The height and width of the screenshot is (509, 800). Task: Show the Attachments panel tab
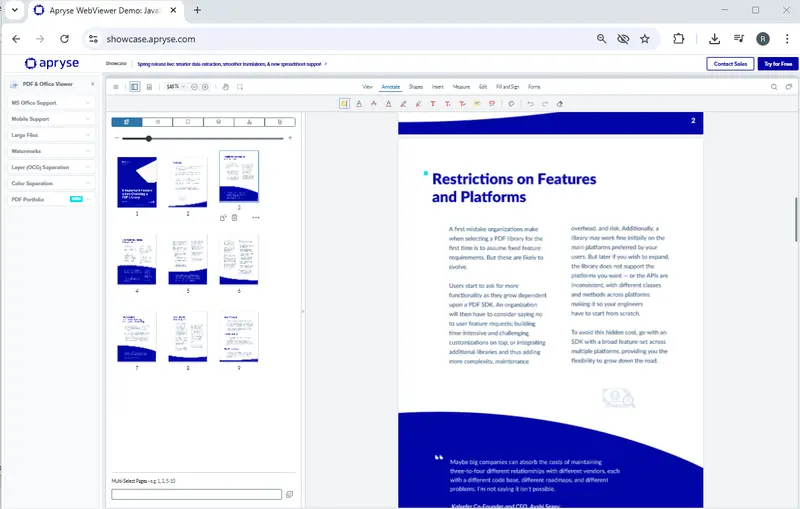coord(280,122)
